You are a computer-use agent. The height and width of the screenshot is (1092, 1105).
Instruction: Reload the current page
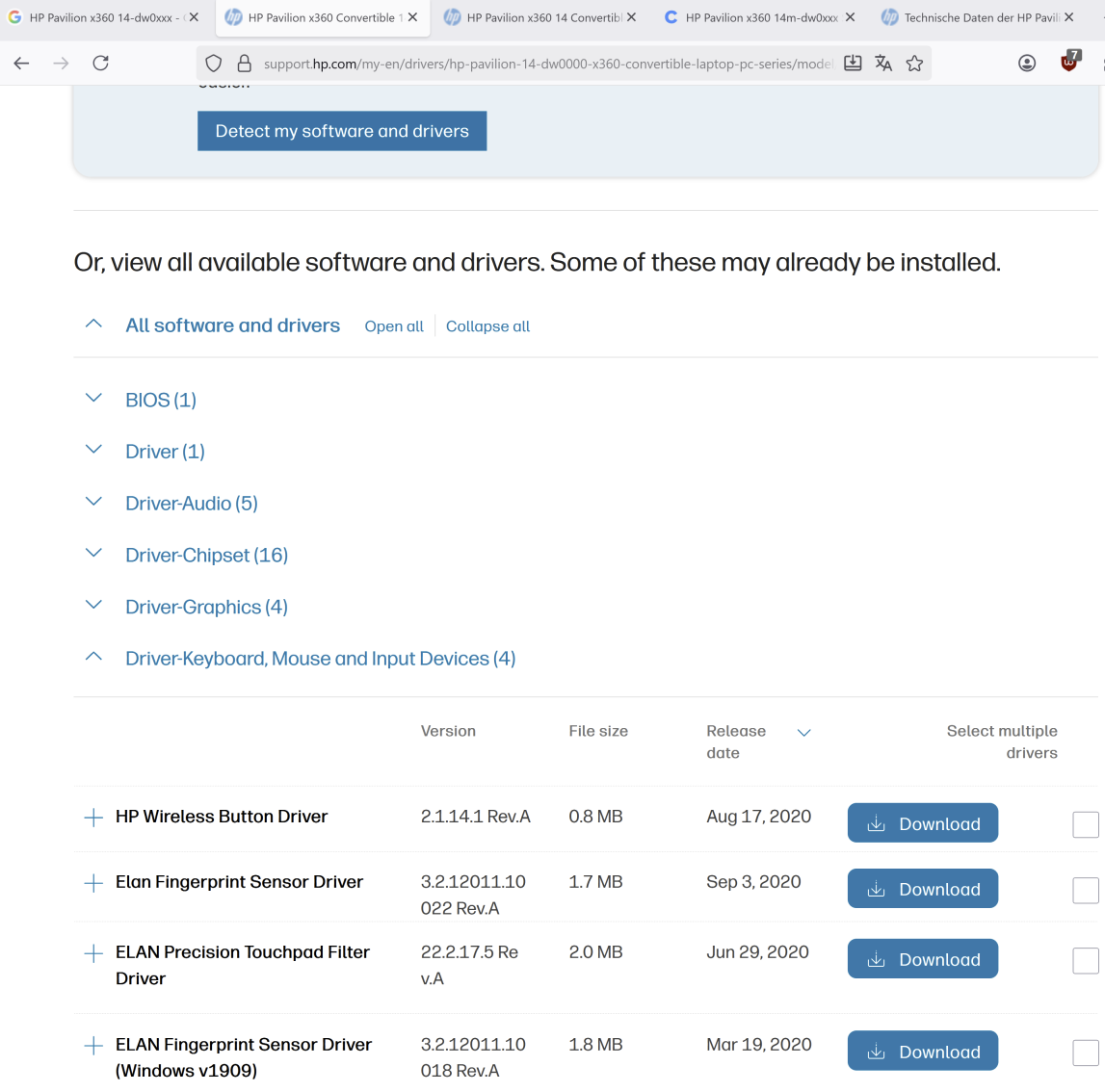101,64
